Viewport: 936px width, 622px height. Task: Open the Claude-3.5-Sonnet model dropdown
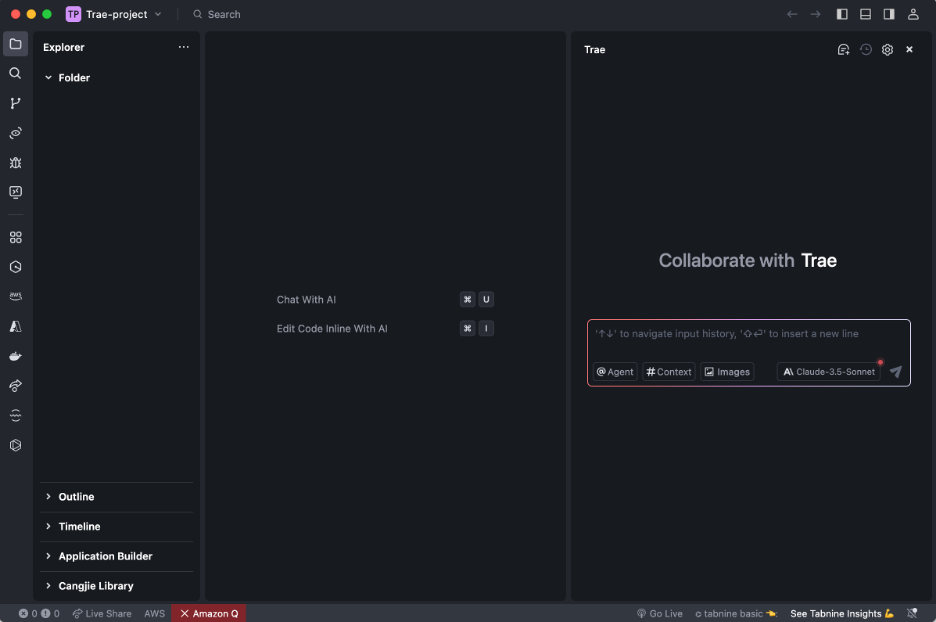pyautogui.click(x=829, y=371)
